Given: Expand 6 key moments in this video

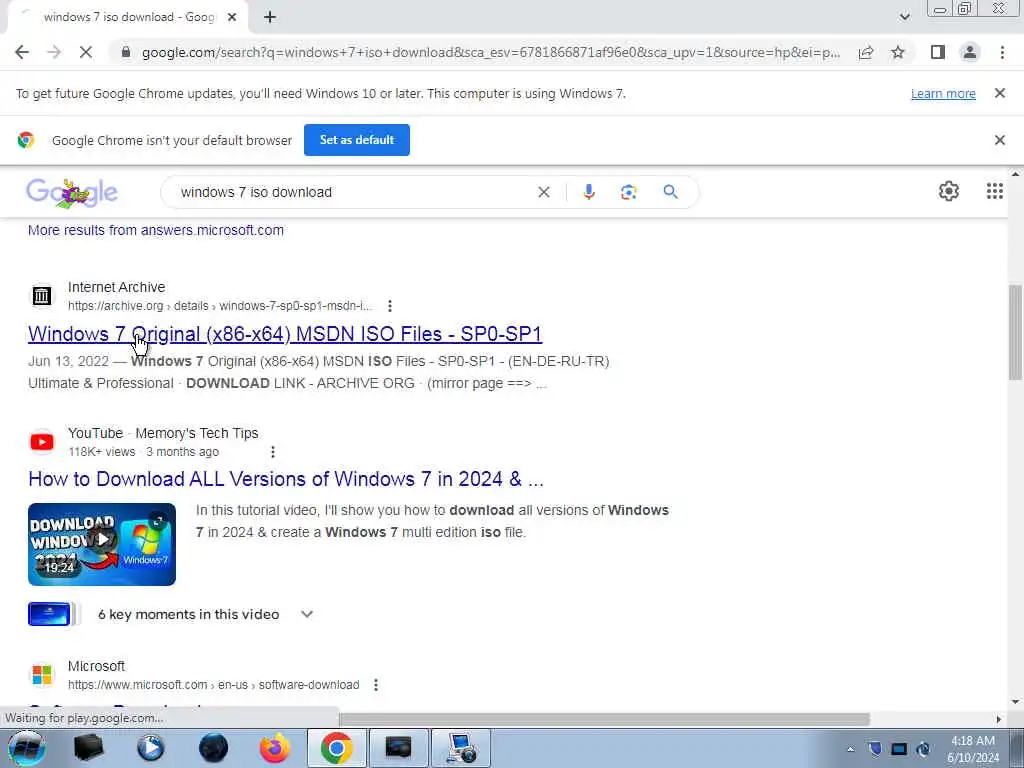Looking at the screenshot, I should point(307,614).
